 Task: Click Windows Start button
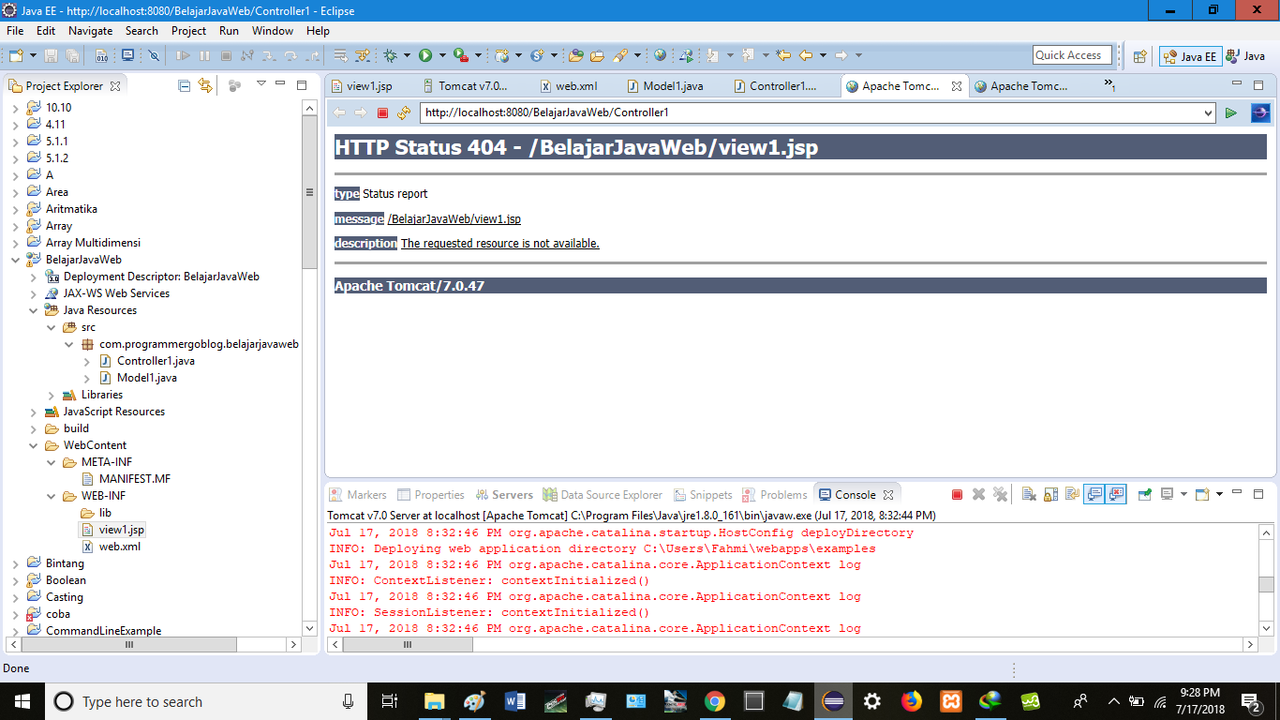click(22, 701)
